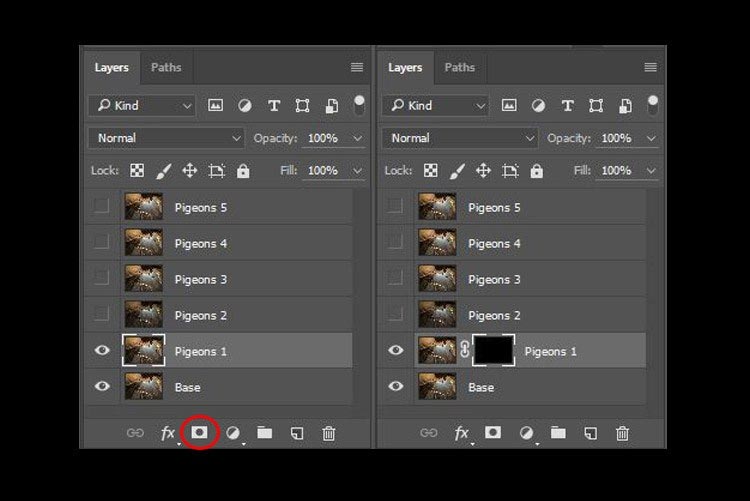Show Pigeons 4 layer in left panel

coord(101,242)
